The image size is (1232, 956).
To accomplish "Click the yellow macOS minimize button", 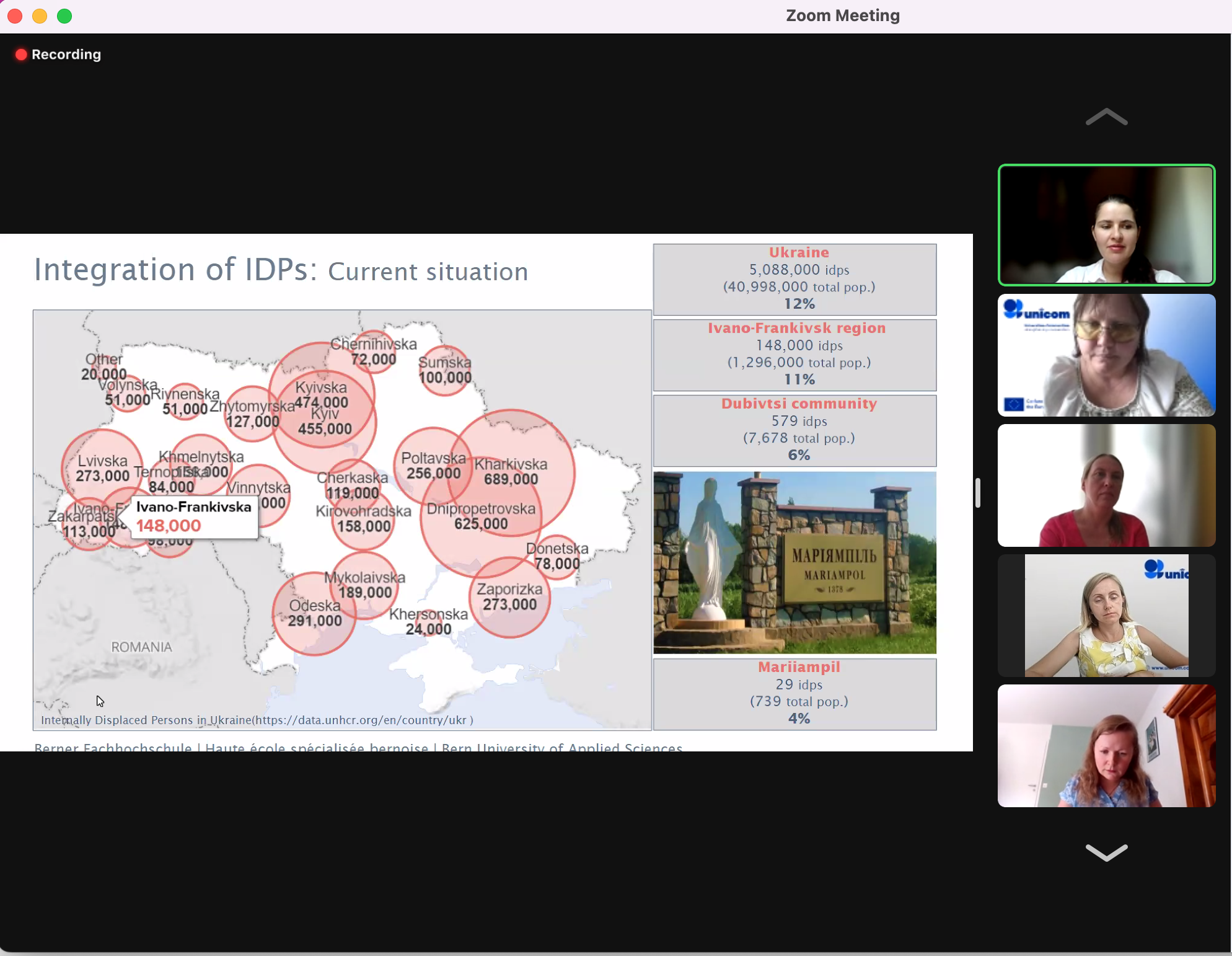I will click(x=40, y=16).
